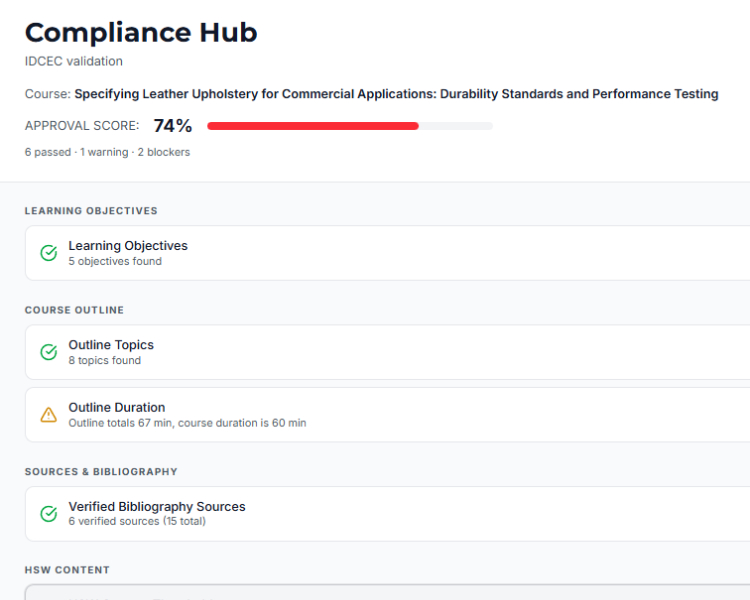Image resolution: width=750 pixels, height=600 pixels.
Task: Click the IDCEC validation subtitle
Action: click(x=74, y=61)
